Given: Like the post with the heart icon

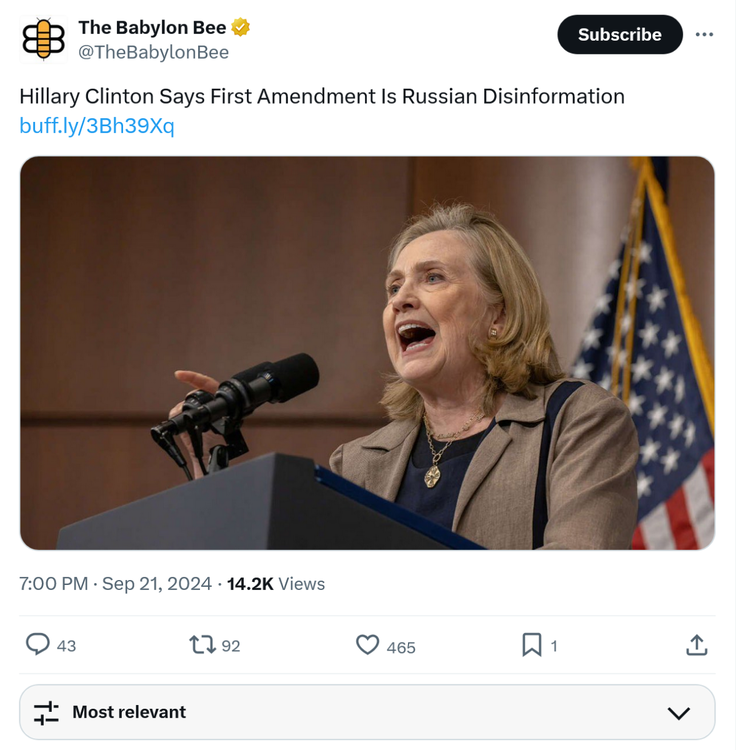Looking at the screenshot, I should pyautogui.click(x=368, y=645).
